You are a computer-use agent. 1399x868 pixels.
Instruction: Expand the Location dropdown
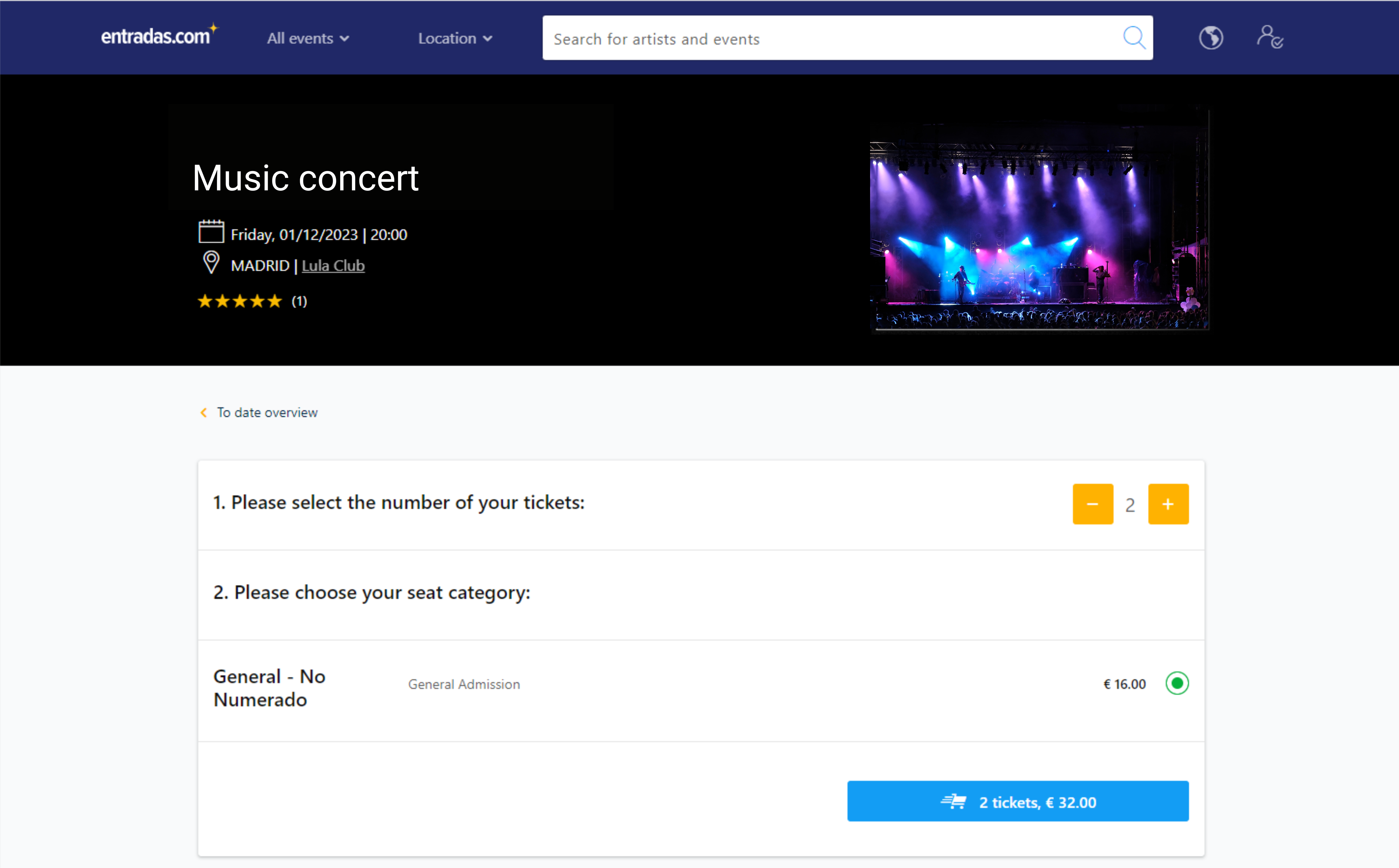click(x=448, y=38)
